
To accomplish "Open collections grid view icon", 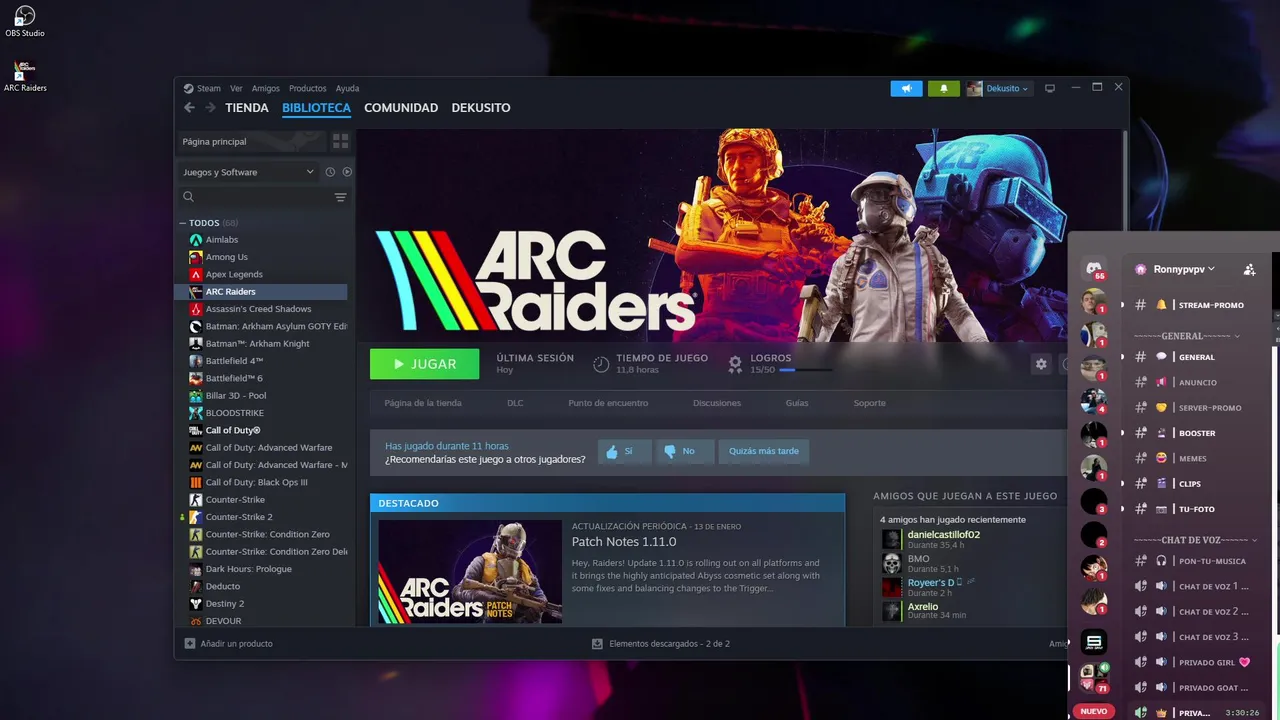I will [x=340, y=141].
